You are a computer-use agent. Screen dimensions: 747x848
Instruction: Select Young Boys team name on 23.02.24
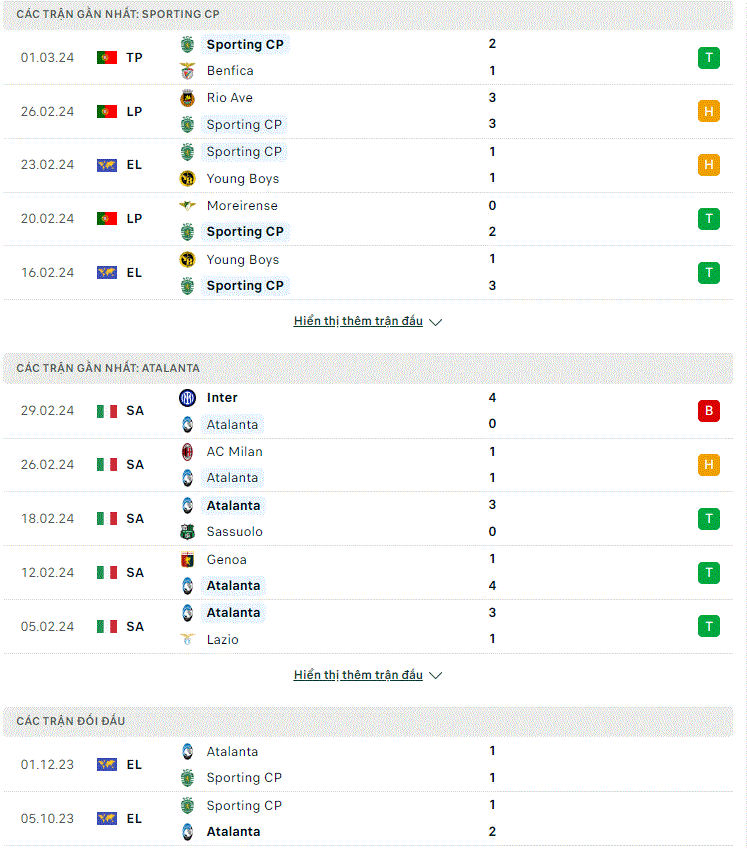(x=243, y=178)
